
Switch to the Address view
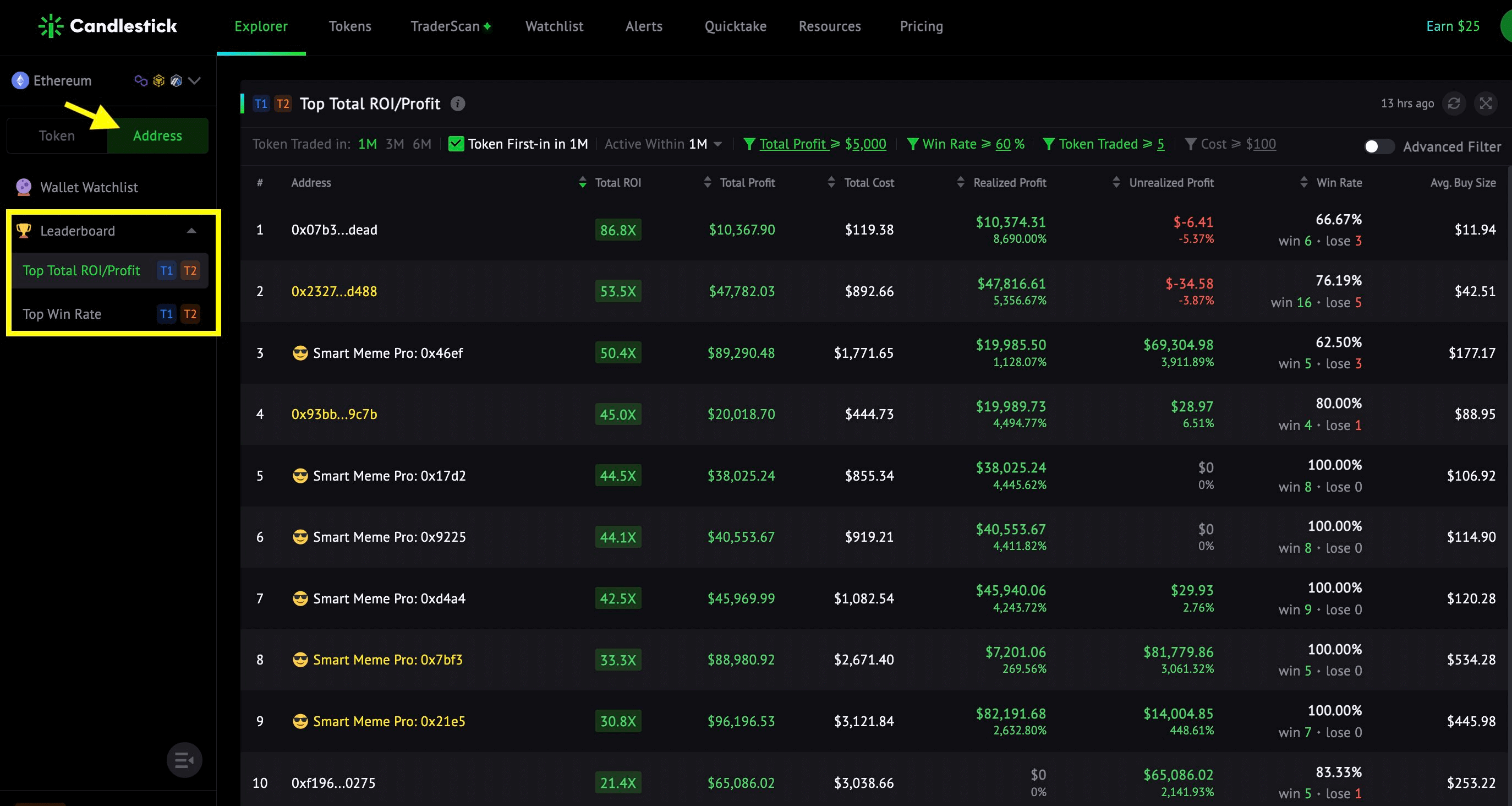pyautogui.click(x=157, y=135)
